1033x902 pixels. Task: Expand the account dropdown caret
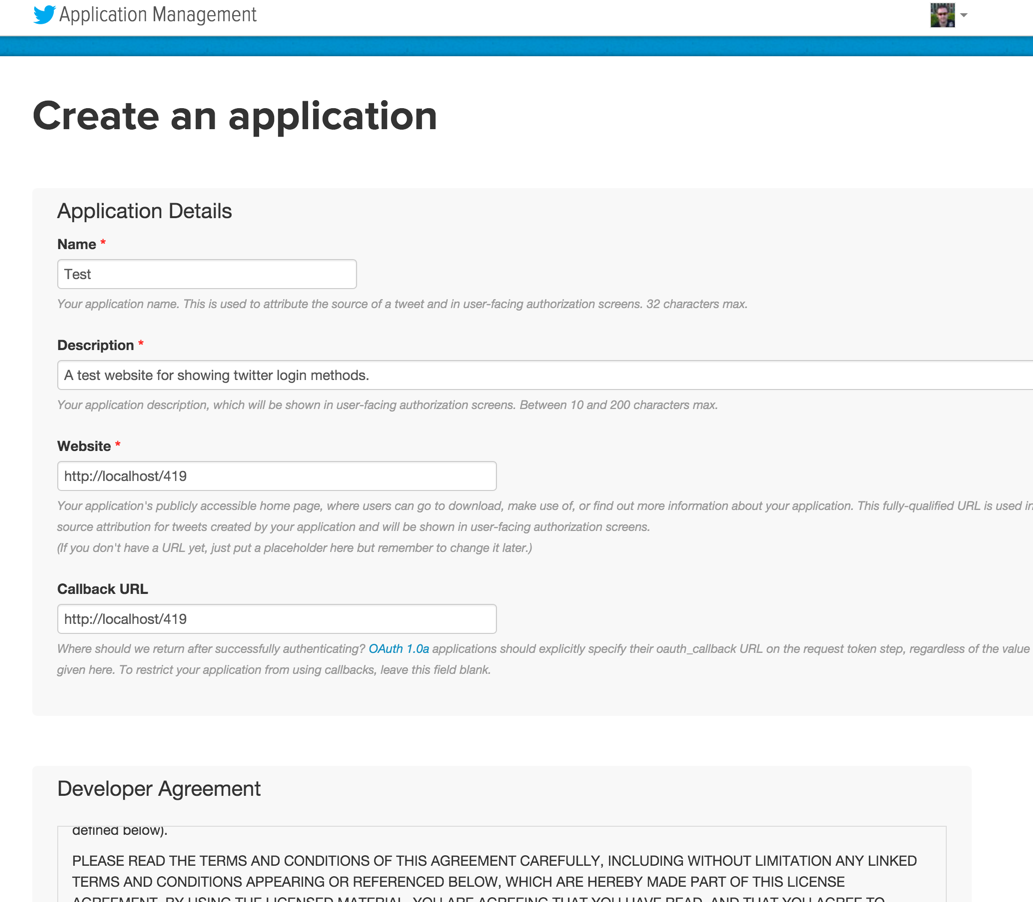(964, 16)
